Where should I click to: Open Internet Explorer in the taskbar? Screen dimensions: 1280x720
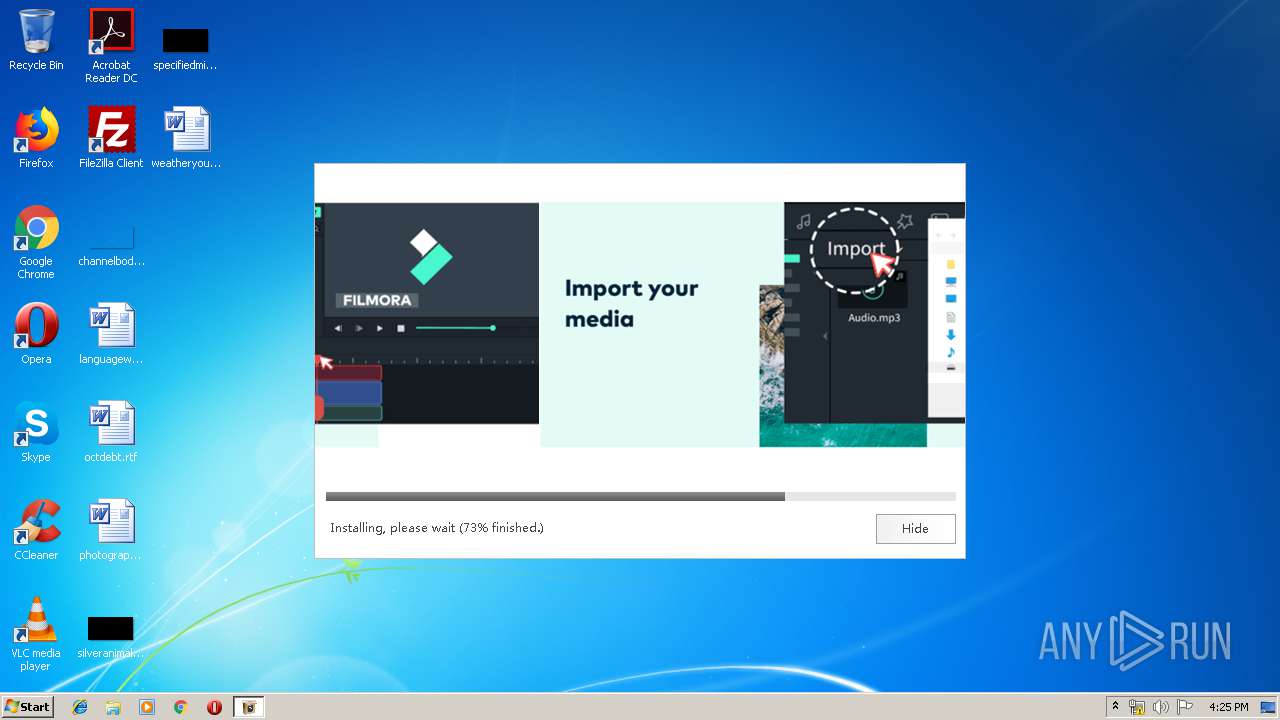point(80,707)
